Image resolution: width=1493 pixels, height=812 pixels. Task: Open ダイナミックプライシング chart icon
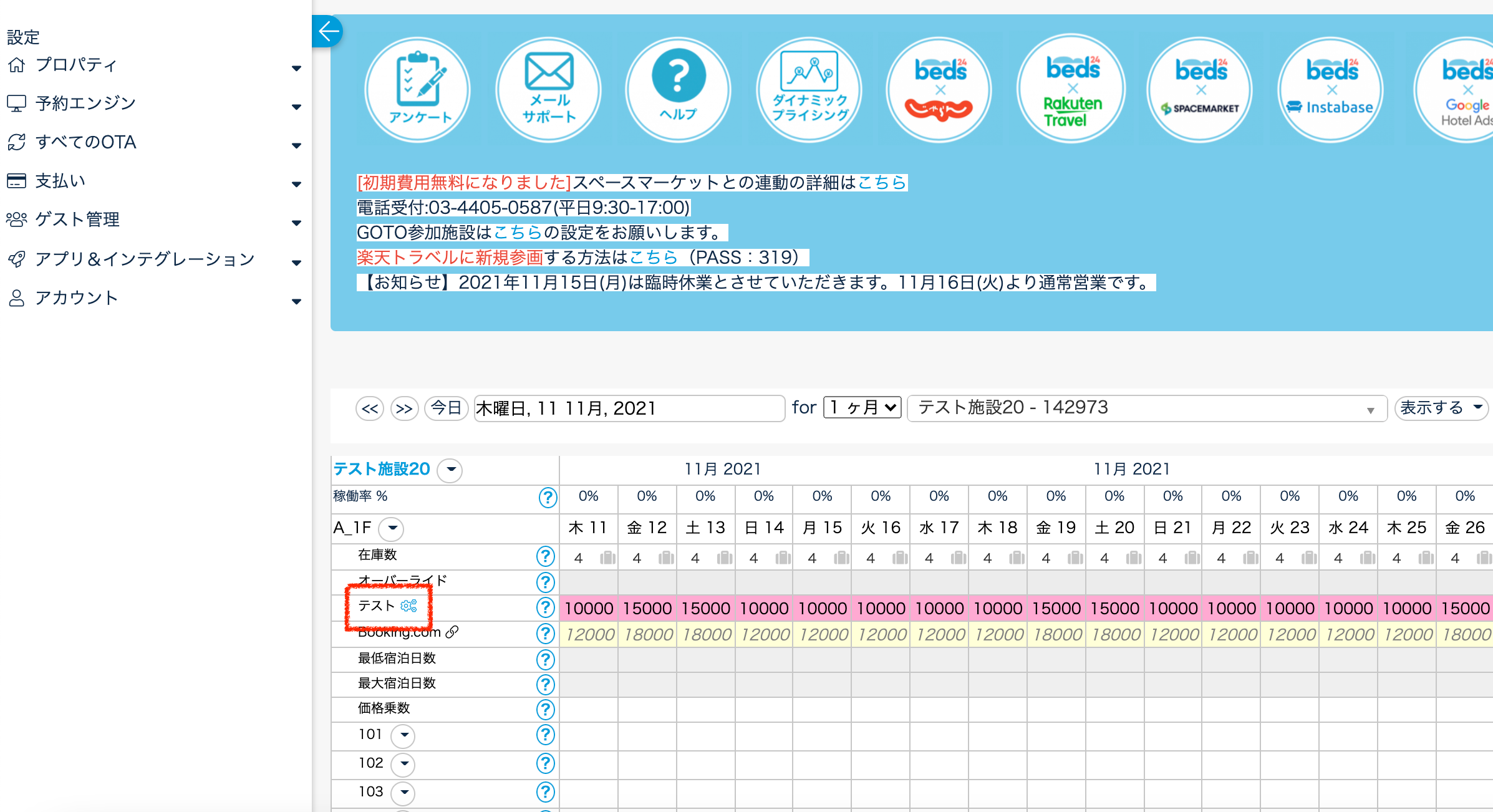coord(809,90)
